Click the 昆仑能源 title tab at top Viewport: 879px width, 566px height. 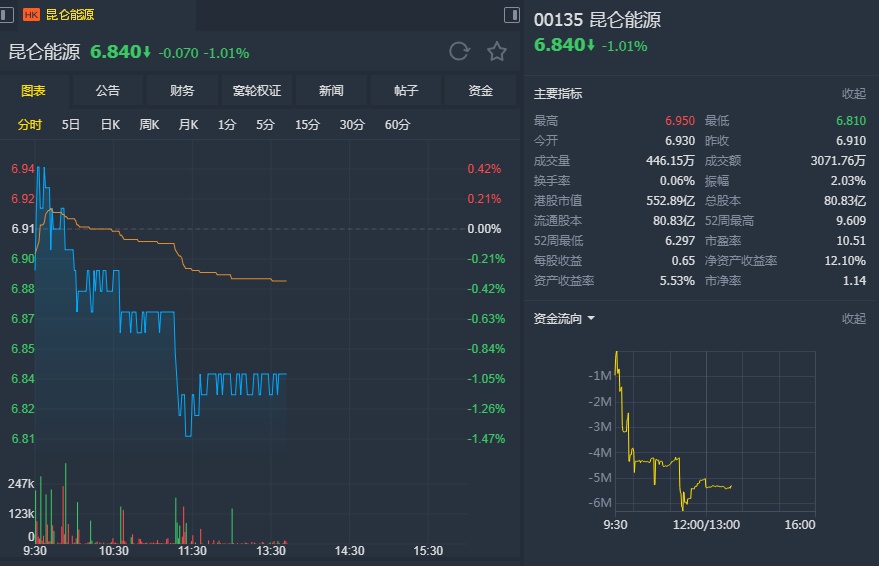(x=70, y=15)
